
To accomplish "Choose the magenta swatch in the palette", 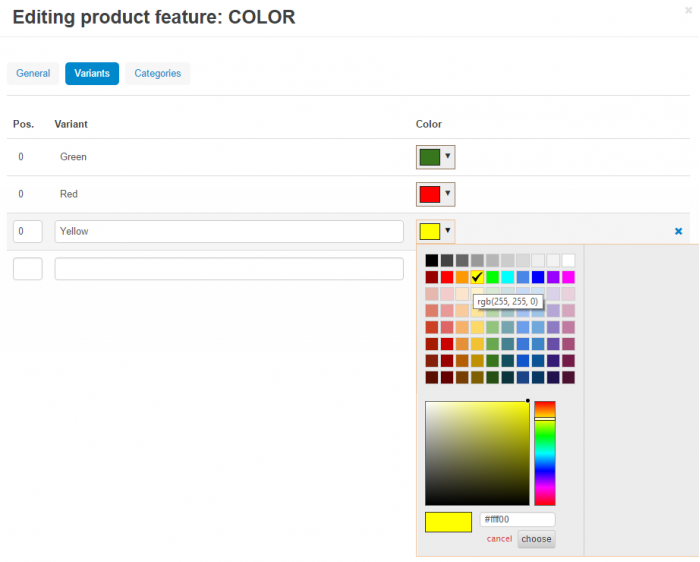I will pyautogui.click(x=568, y=277).
